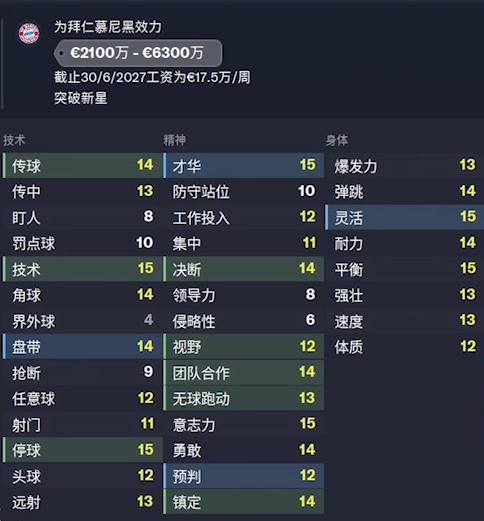Image resolution: width=484 pixels, height=521 pixels.
Task: Click the 精神 mental column header
Action: pos(175,140)
